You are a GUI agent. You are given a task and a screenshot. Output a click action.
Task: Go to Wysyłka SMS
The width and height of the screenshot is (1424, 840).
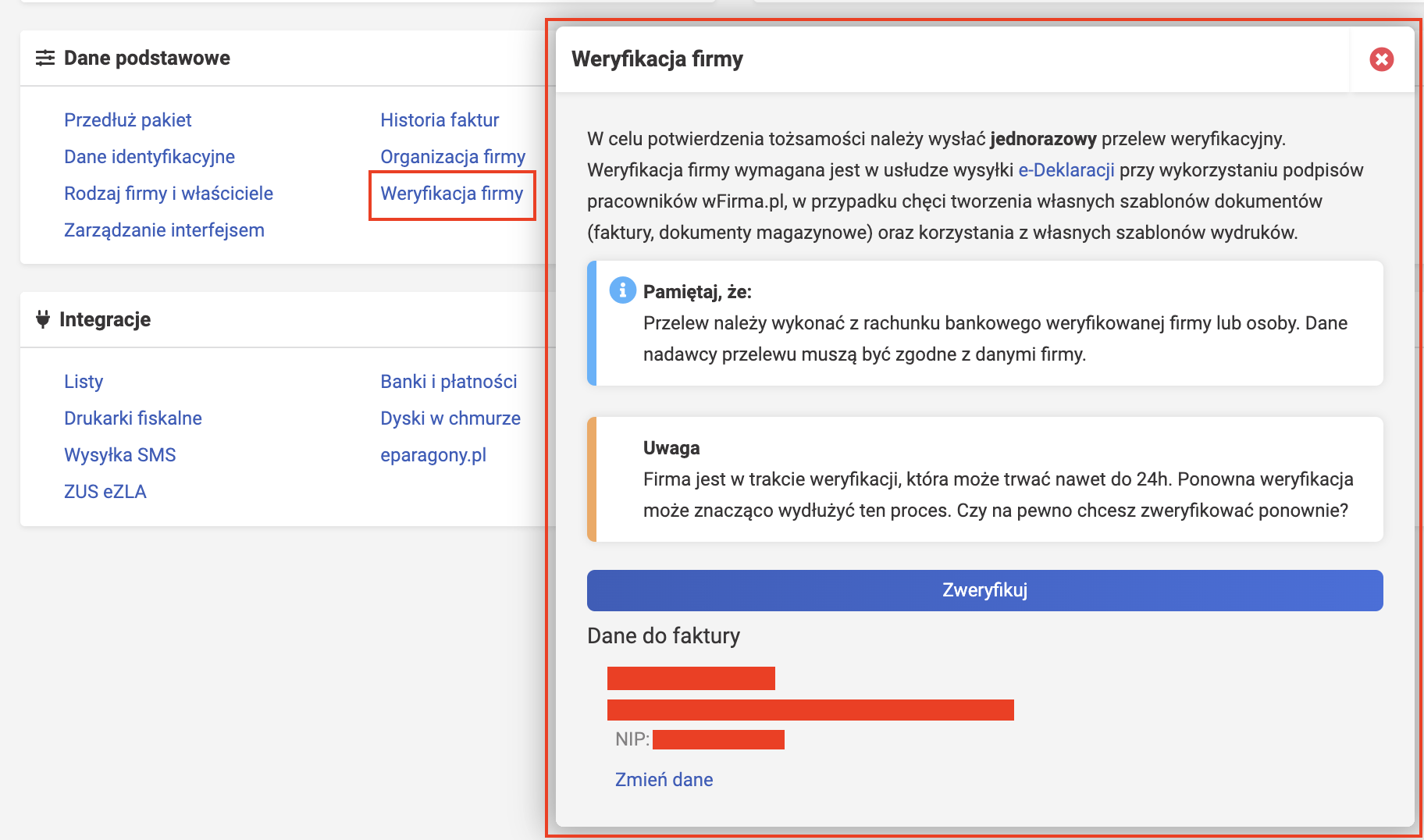tap(119, 455)
